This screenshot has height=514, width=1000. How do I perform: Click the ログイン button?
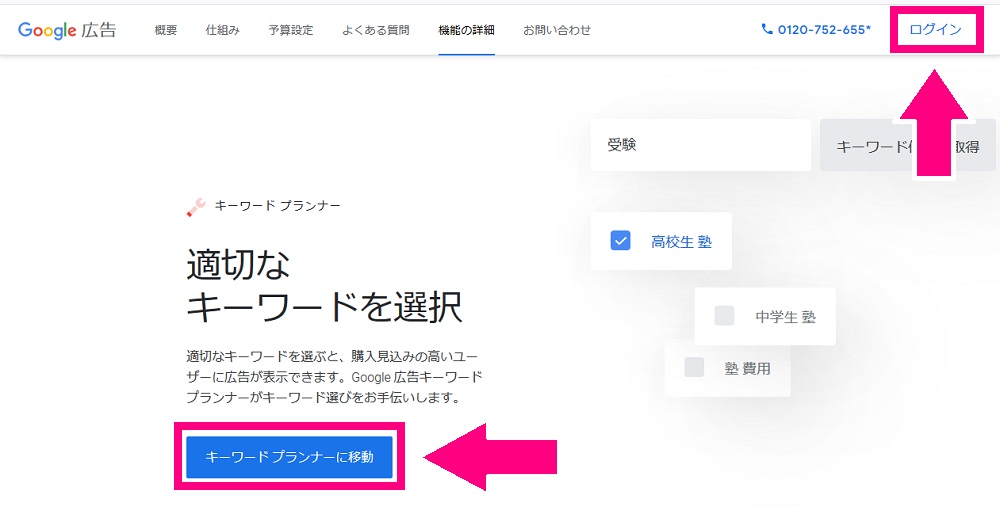point(936,29)
